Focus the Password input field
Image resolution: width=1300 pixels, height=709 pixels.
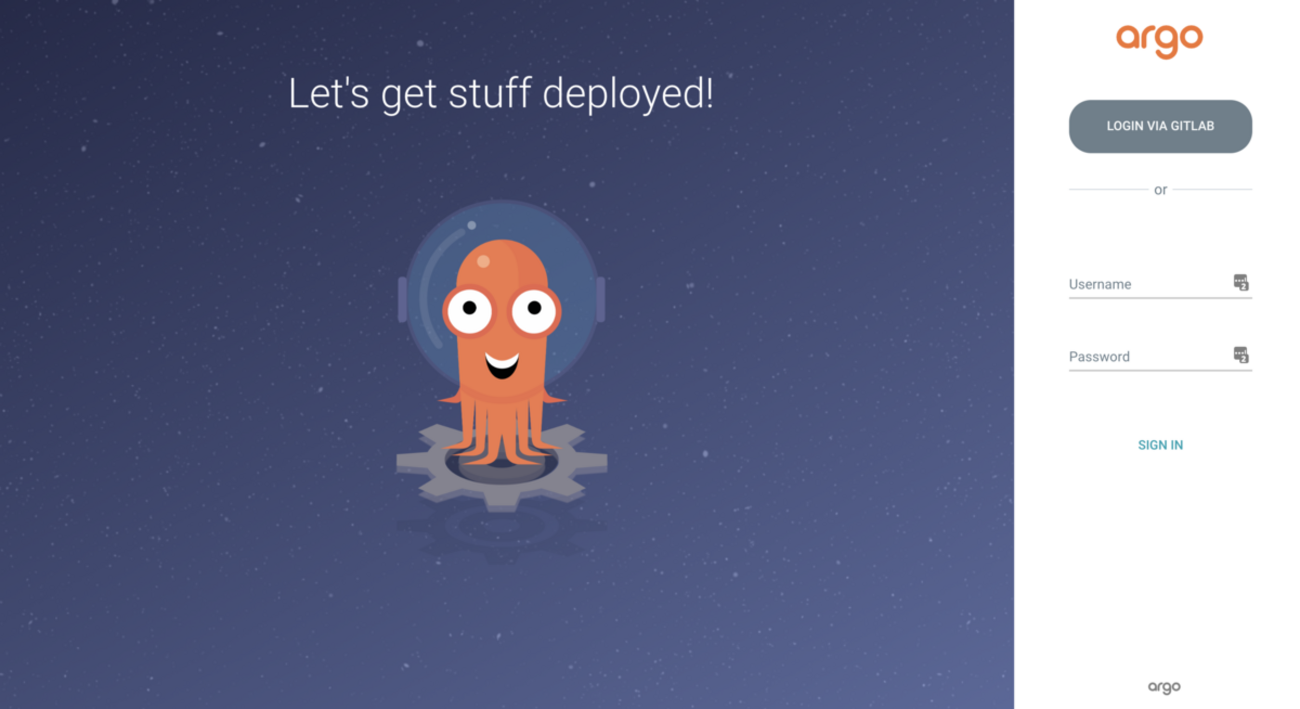pos(1160,356)
